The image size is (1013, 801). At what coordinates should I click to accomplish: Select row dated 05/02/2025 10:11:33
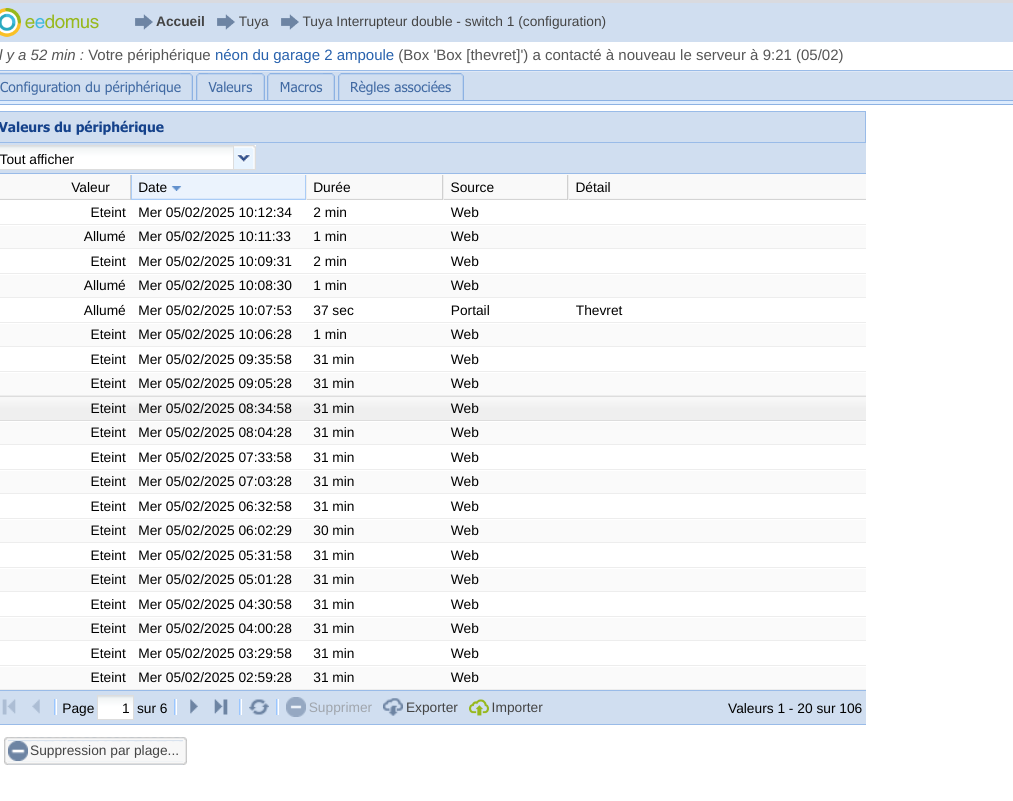pos(433,236)
